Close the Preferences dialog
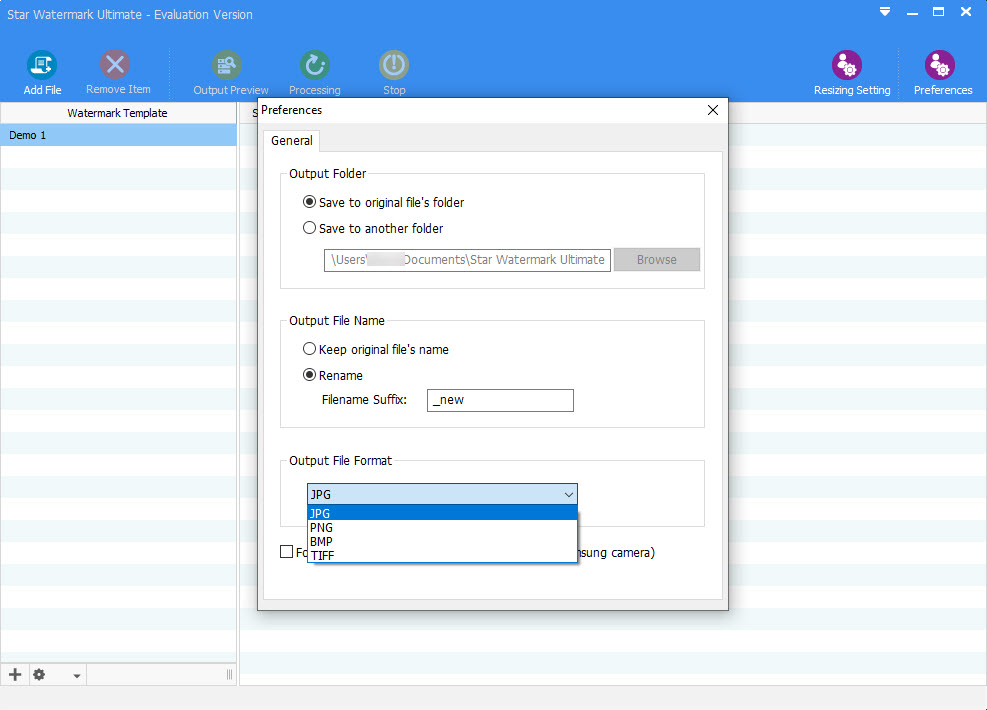Screen dimensions: 987x710 pyautogui.click(x=713, y=110)
